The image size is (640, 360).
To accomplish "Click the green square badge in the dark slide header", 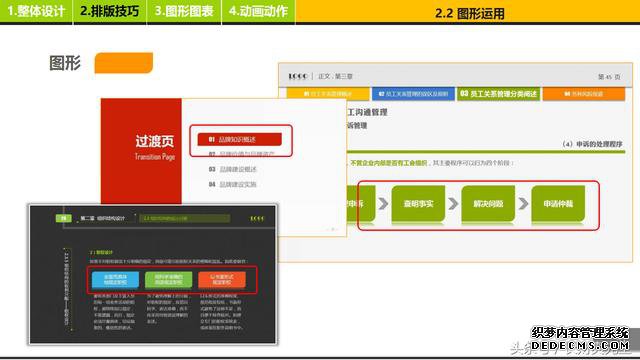I will (x=63, y=218).
